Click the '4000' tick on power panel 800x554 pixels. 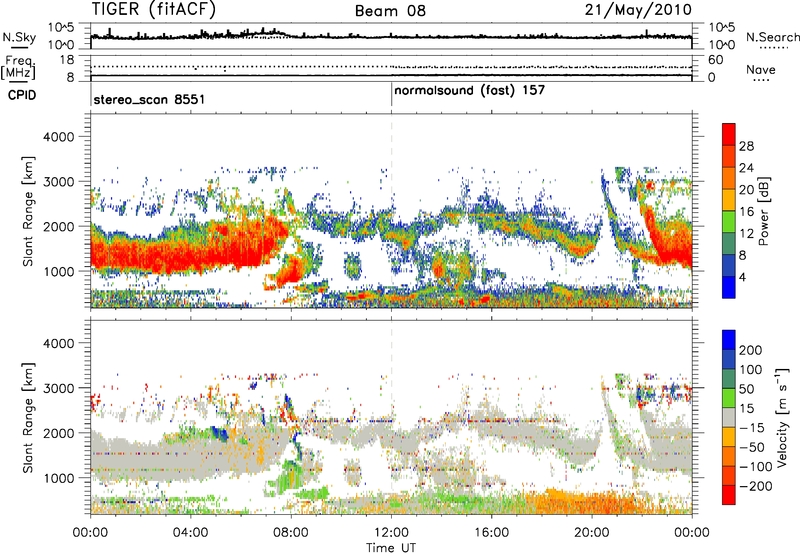click(x=58, y=137)
